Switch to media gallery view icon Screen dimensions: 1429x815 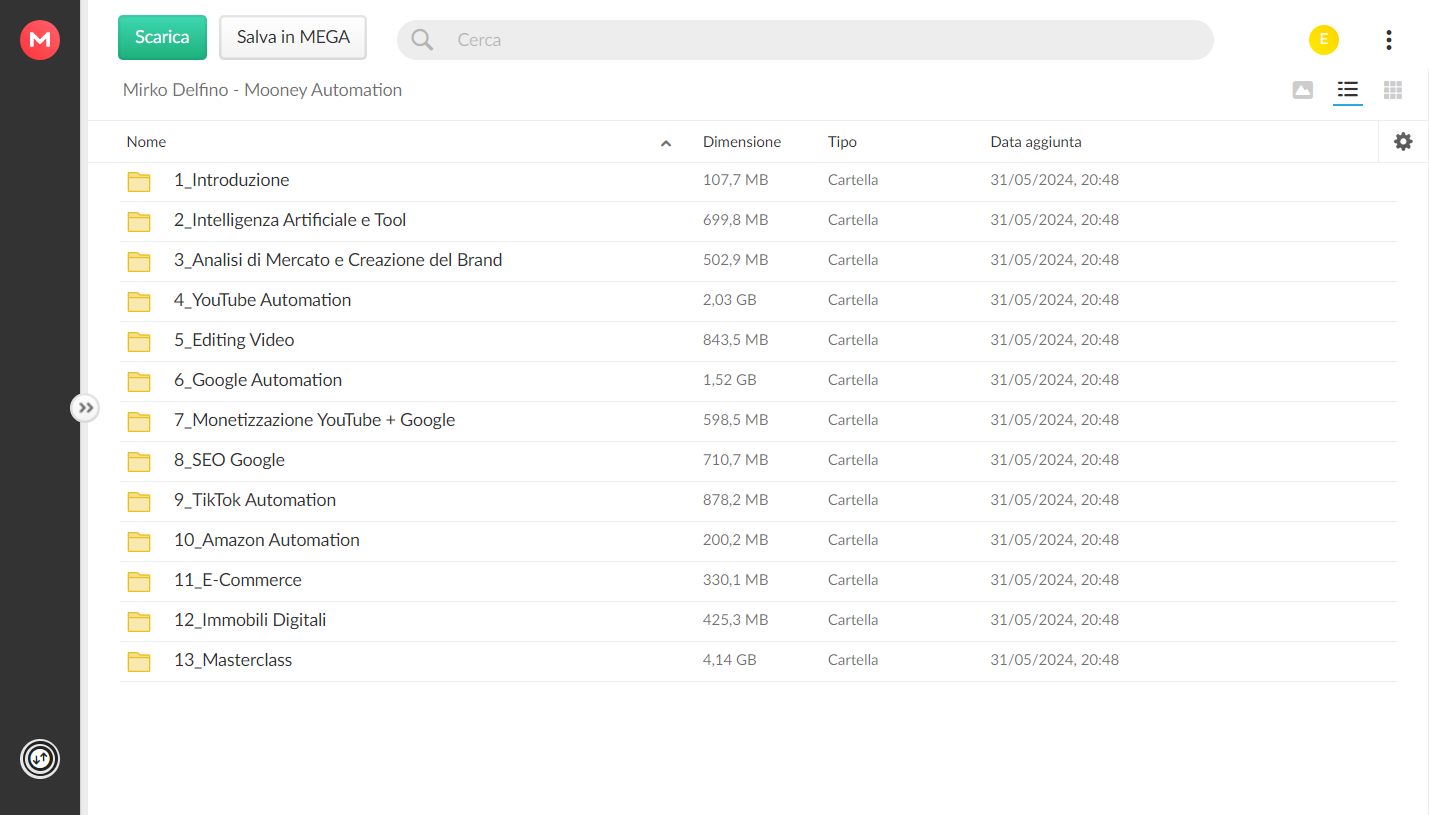[x=1302, y=90]
